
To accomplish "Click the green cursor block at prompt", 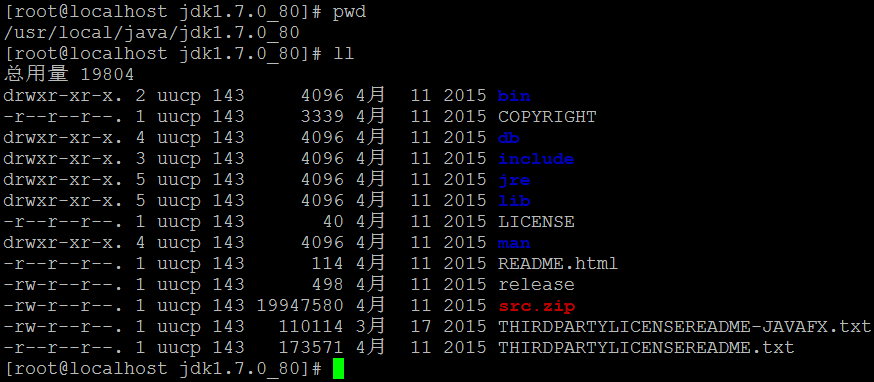I will 338,369.
